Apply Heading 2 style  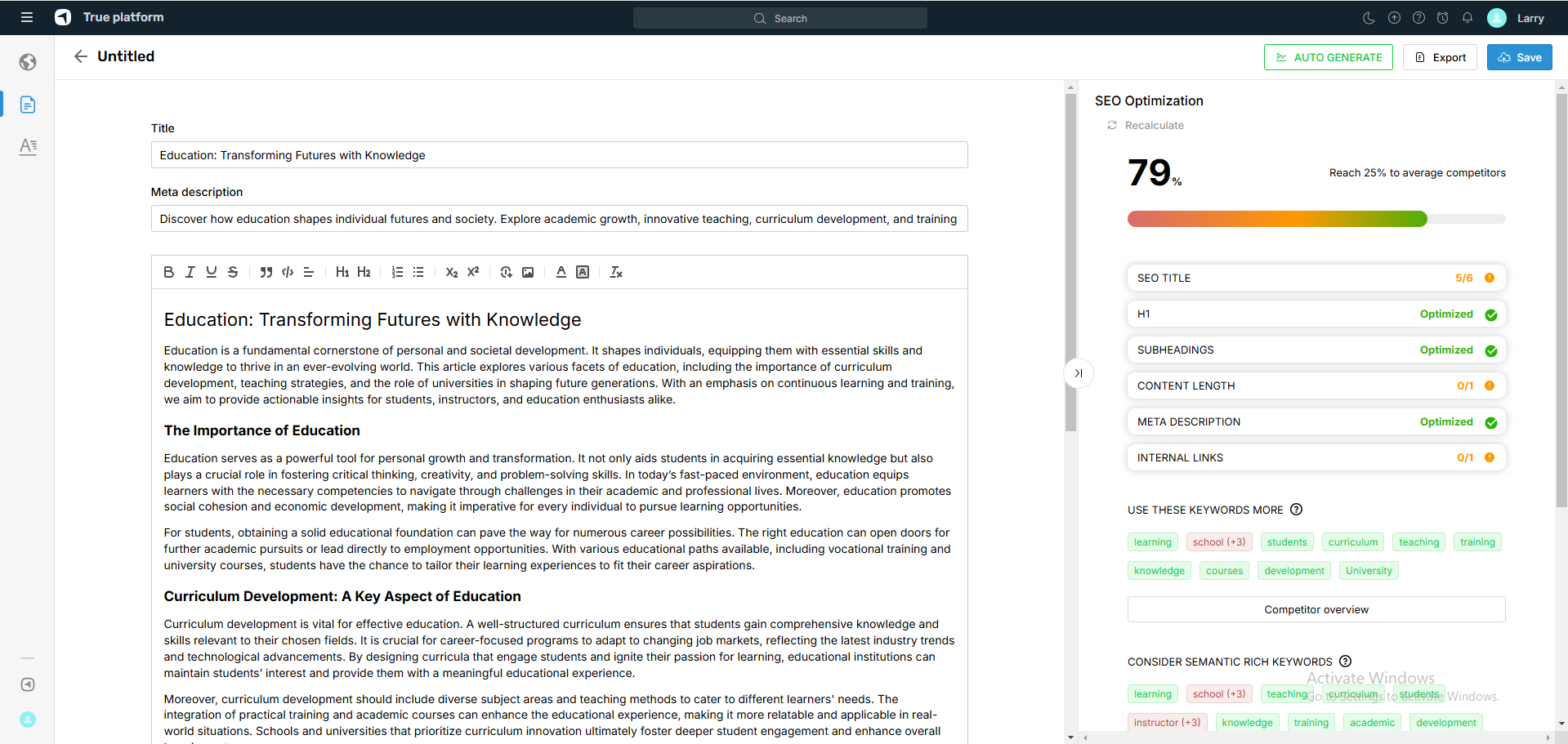click(364, 272)
